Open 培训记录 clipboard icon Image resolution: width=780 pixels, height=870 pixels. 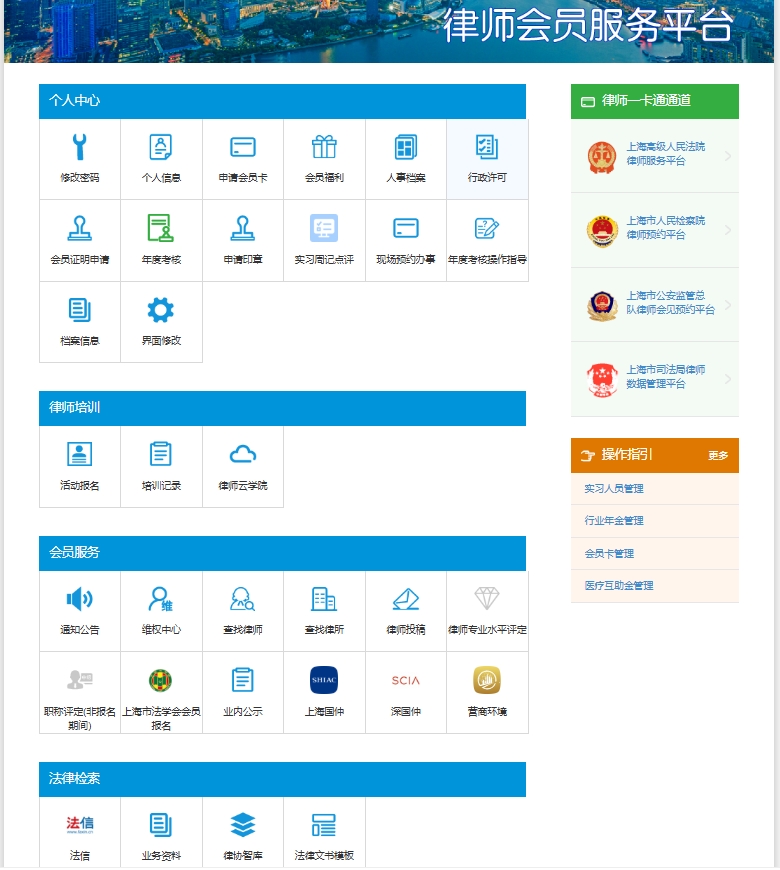[x=161, y=454]
